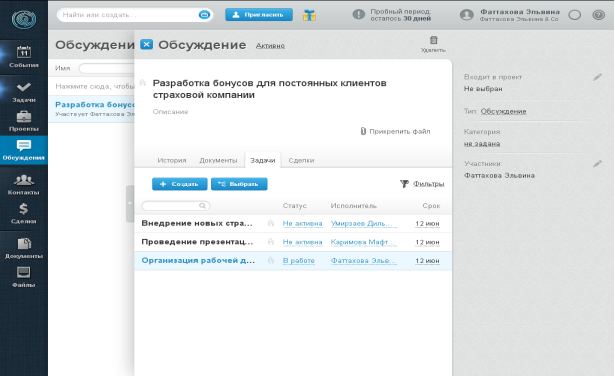Image resolution: width=615 pixels, height=376 pixels.
Task: Click lock icon in 'Проведение презентац...' row
Action: (x=271, y=242)
